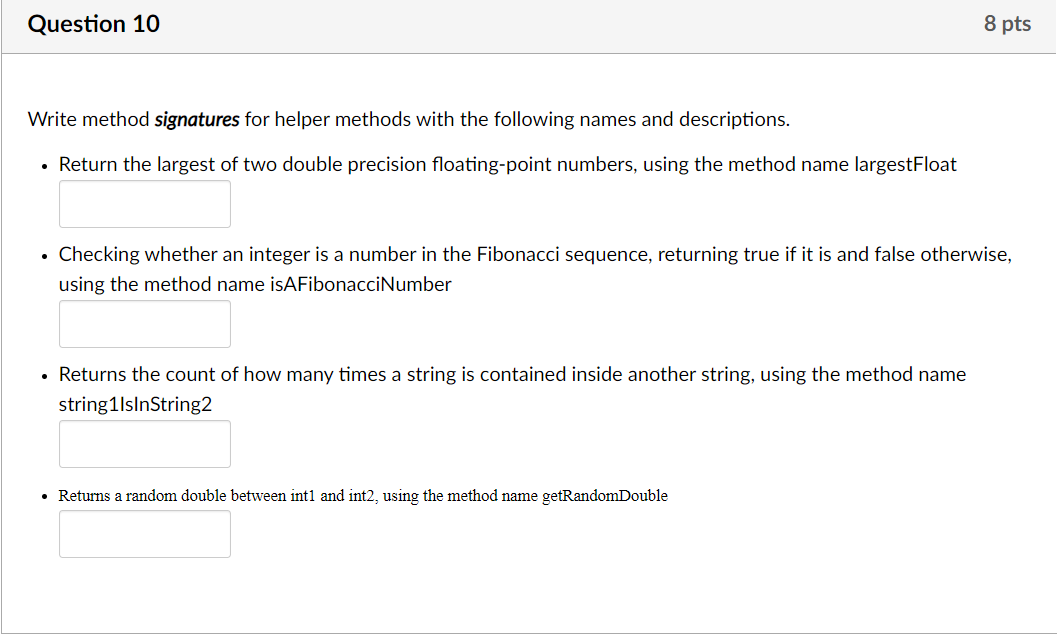
Task: Click the largestFloat answer input box
Action: (144, 203)
